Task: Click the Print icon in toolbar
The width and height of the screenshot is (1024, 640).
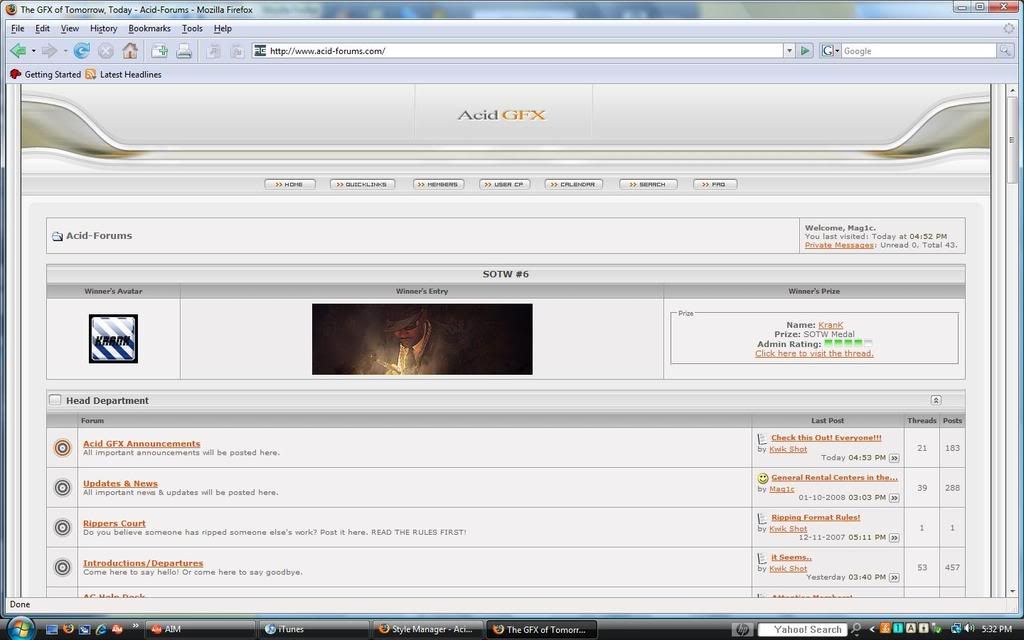Action: coord(184,51)
